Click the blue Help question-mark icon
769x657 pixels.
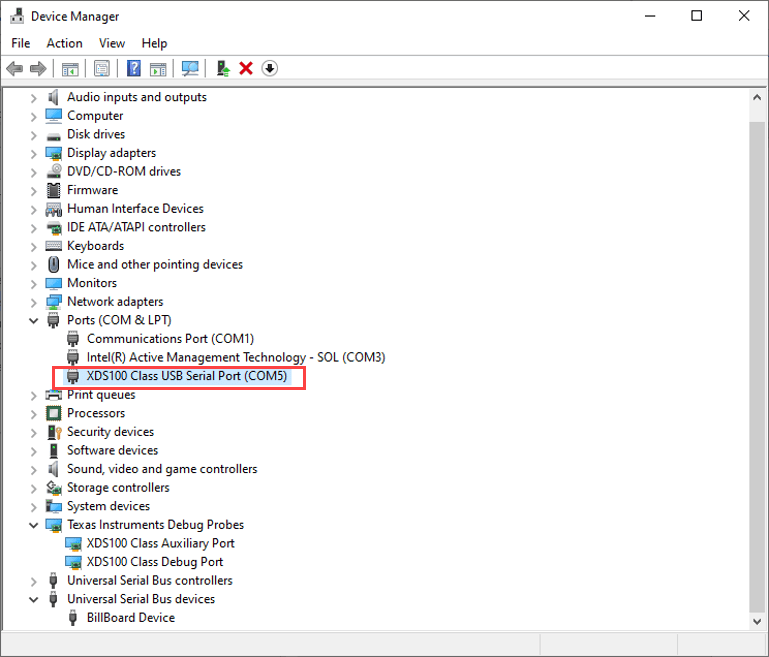click(x=133, y=68)
